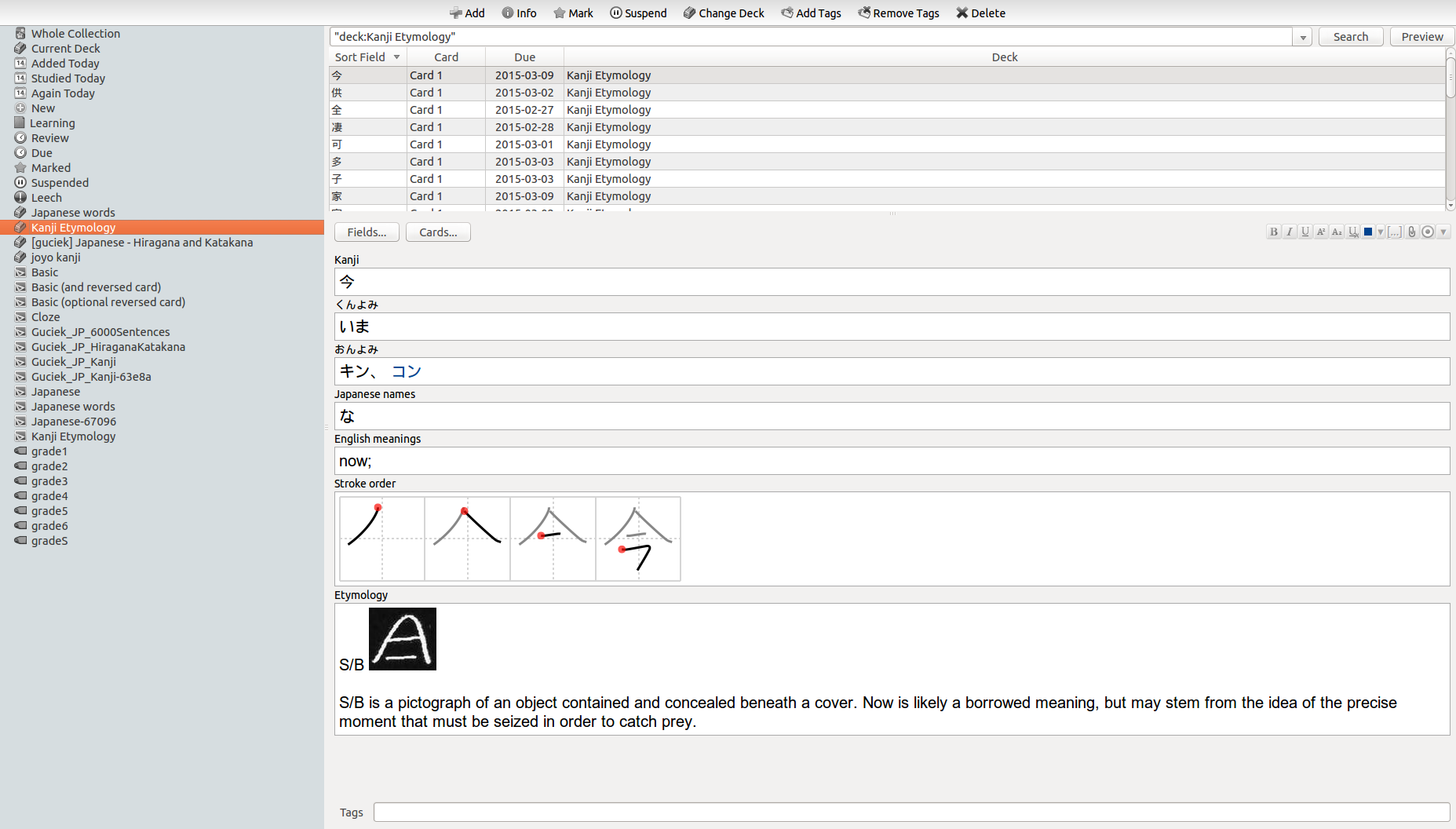Open the Fields... dialog
1456x829 pixels.
[367, 232]
